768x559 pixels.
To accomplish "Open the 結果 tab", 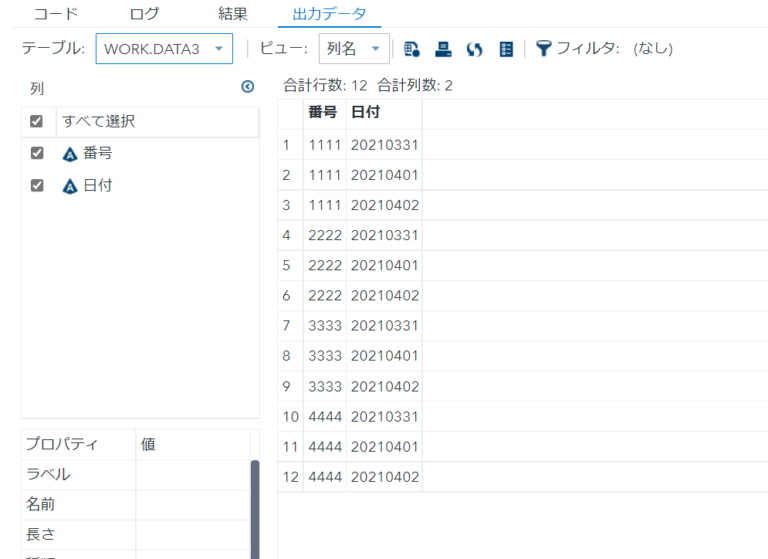I will click(233, 14).
